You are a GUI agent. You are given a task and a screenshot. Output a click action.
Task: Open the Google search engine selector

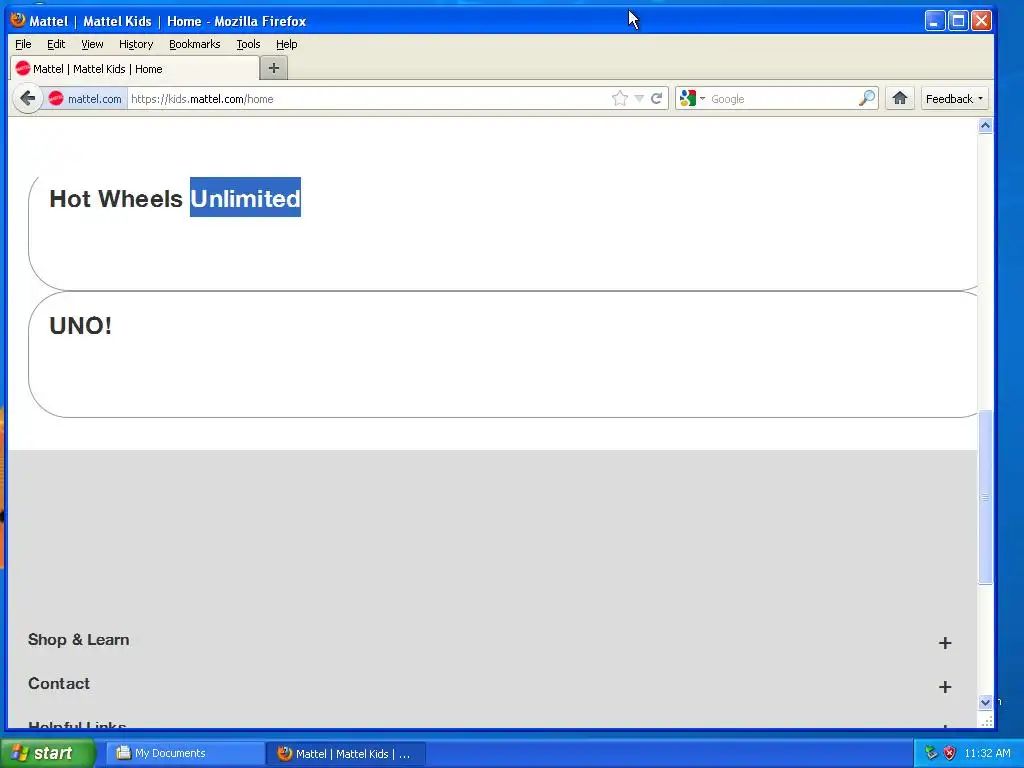[692, 99]
